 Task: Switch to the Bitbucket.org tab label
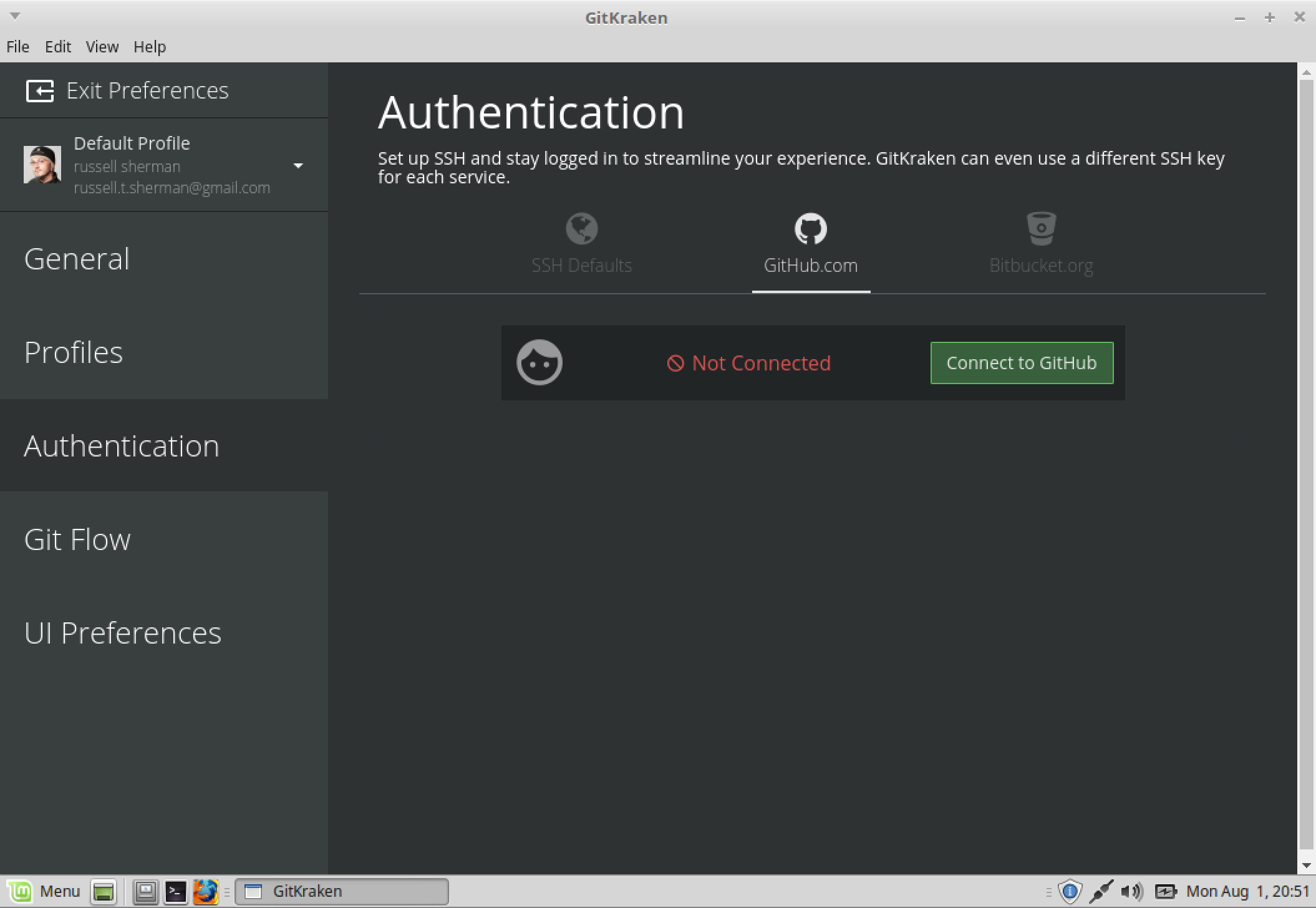[x=1041, y=266]
